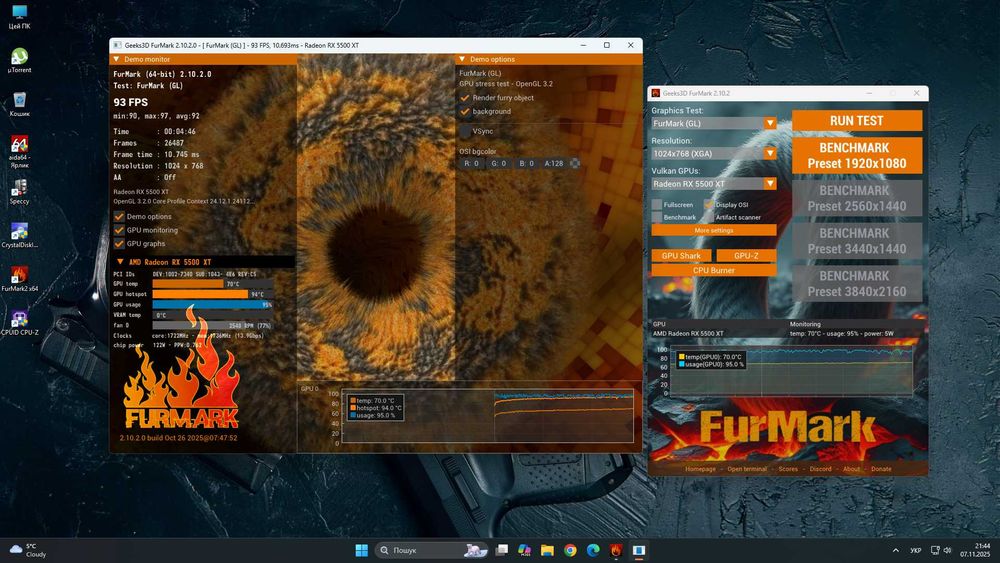Open the Vulkan GPUs dropdown
The height and width of the screenshot is (563, 1000).
tap(714, 184)
